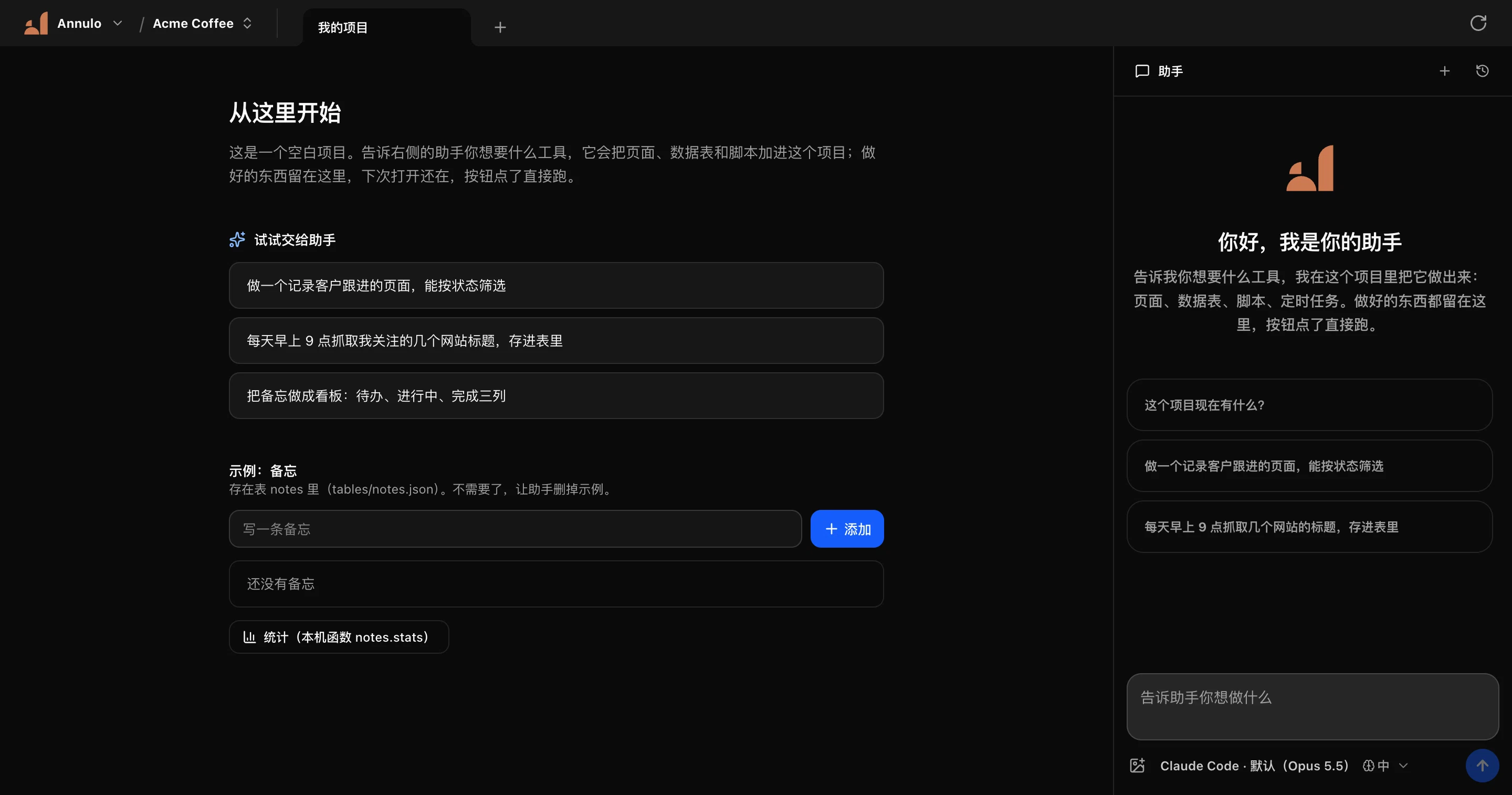Click the blue send arrow button
Image resolution: width=1512 pixels, height=795 pixels.
click(x=1482, y=766)
